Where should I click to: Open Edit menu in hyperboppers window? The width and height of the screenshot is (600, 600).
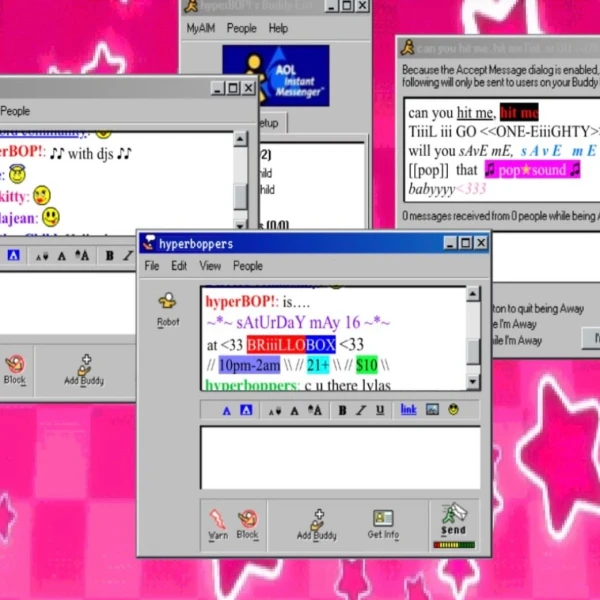click(179, 266)
